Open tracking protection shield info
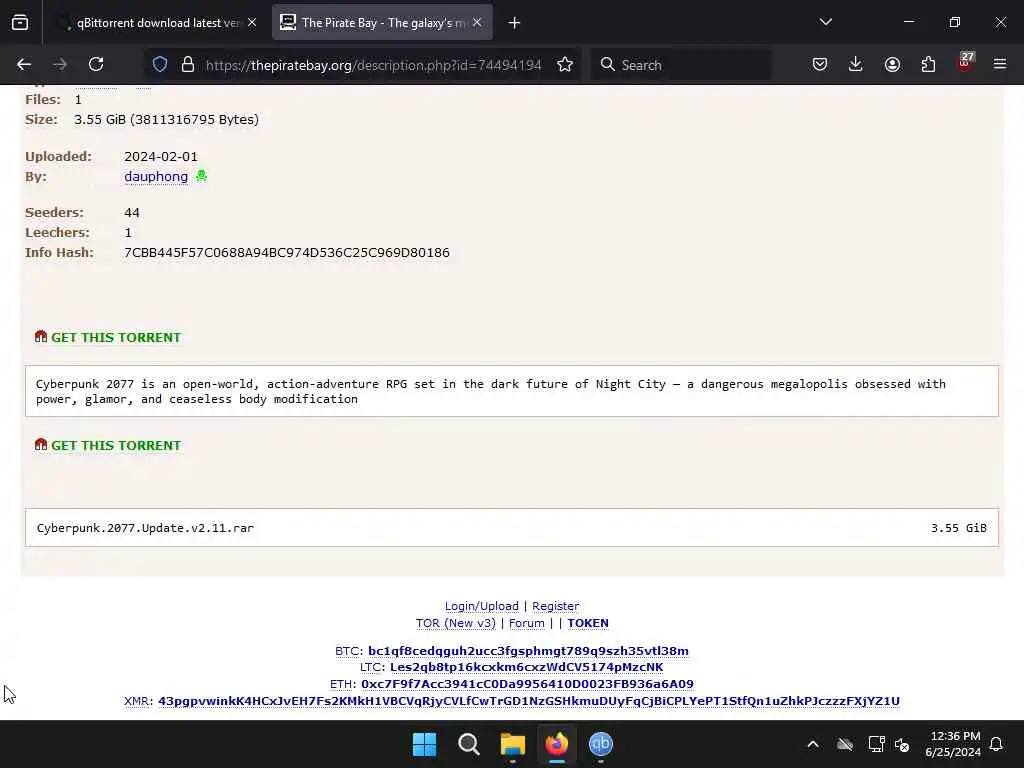The image size is (1024, 768). tap(160, 65)
